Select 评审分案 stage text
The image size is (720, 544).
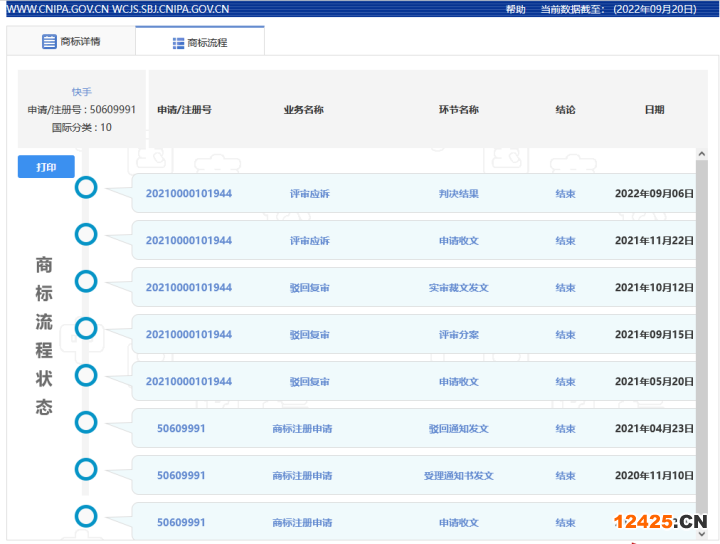458,335
